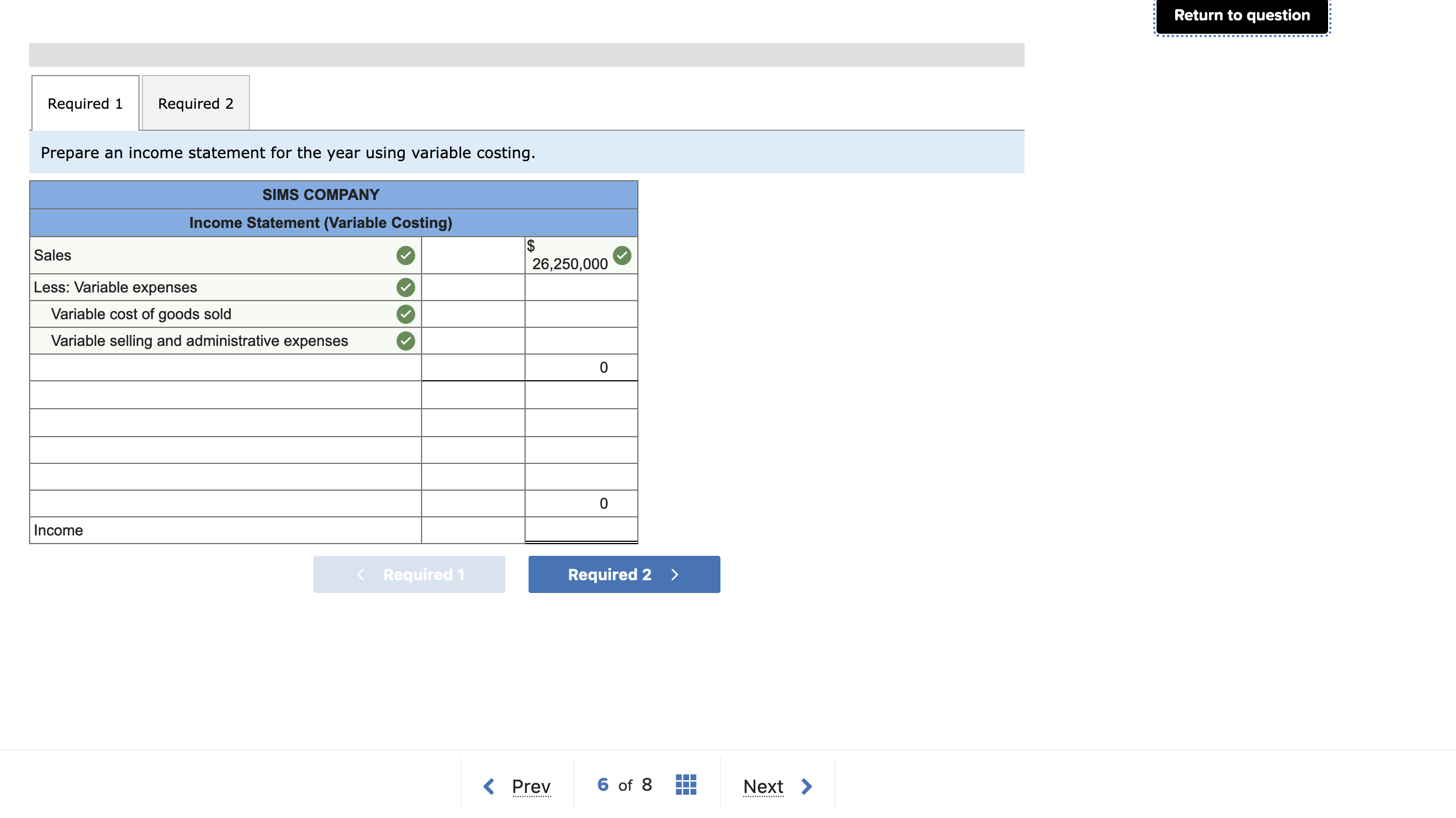Click the checkmark next to 26,250,000 amount
The height and width of the screenshot is (818, 1456).
click(x=622, y=255)
